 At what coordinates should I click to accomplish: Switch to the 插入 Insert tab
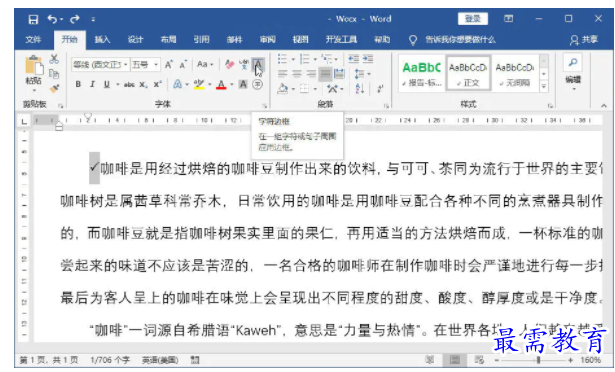[x=102, y=40]
